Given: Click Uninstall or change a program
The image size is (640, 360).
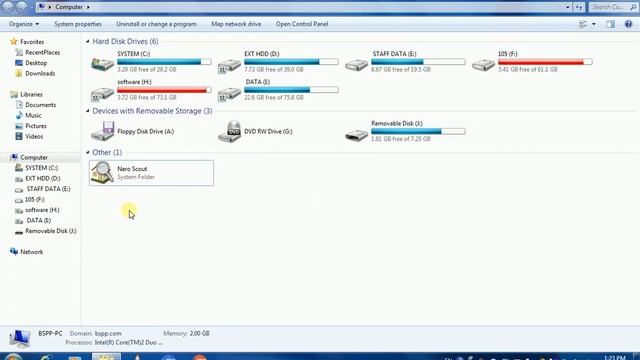Looking at the screenshot, I should [156, 24].
